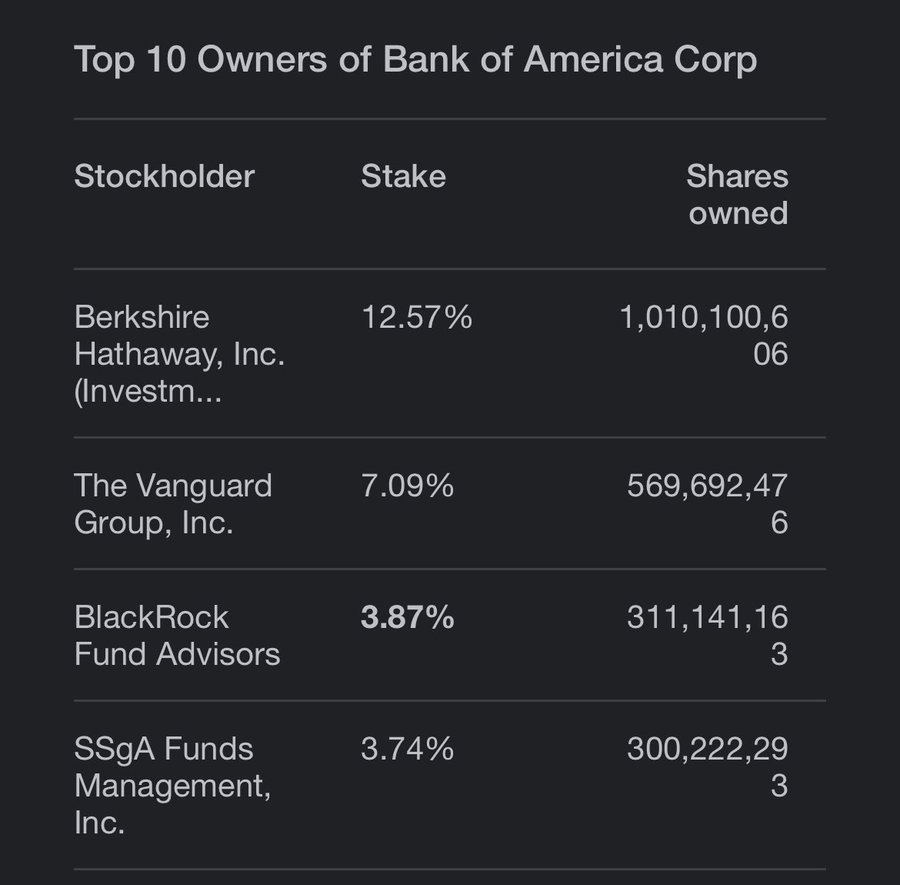The image size is (900, 885).
Task: Click Management, text under SSgA Funds
Action: 172,786
